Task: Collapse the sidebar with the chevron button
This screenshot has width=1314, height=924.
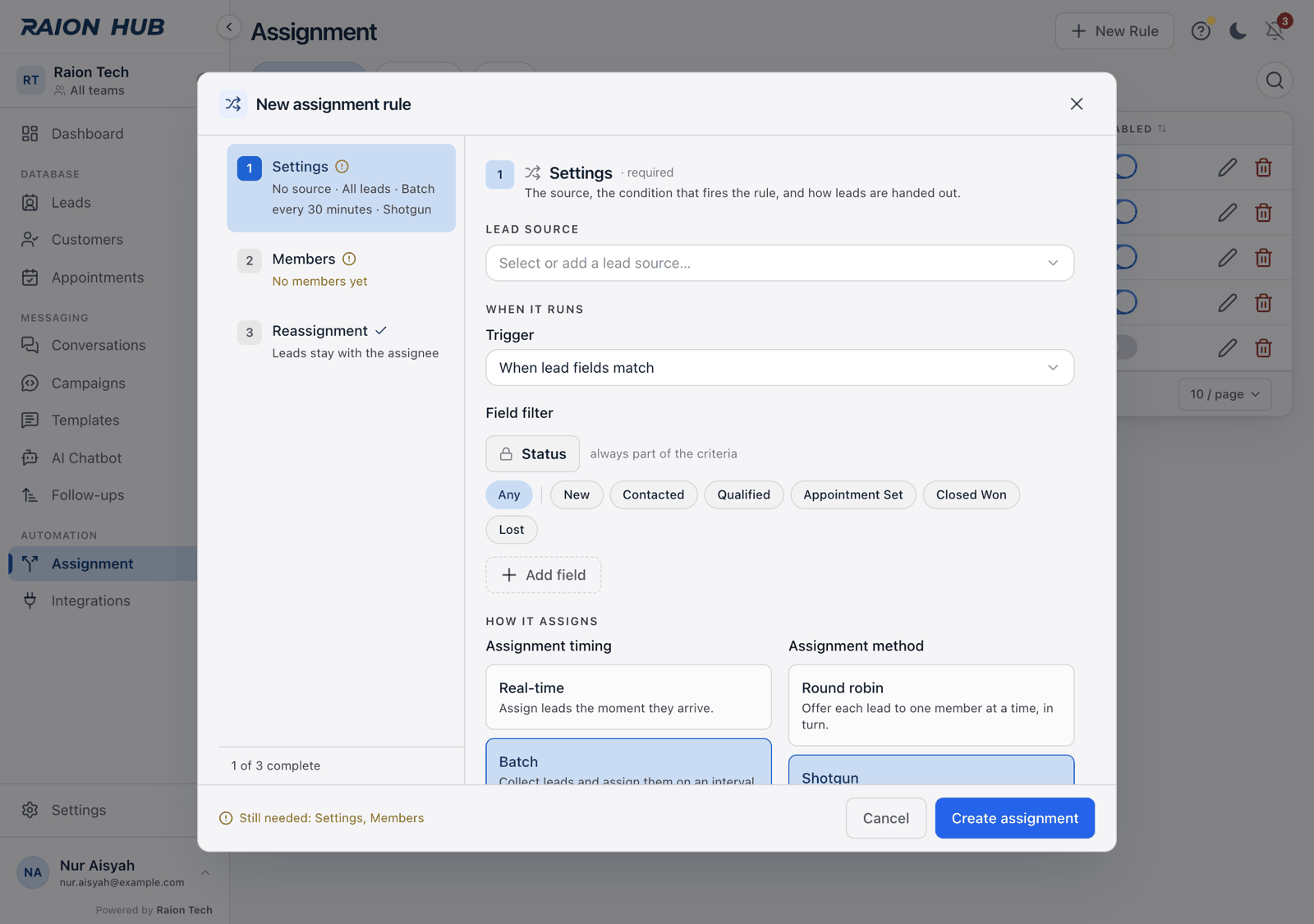Action: coord(229,27)
